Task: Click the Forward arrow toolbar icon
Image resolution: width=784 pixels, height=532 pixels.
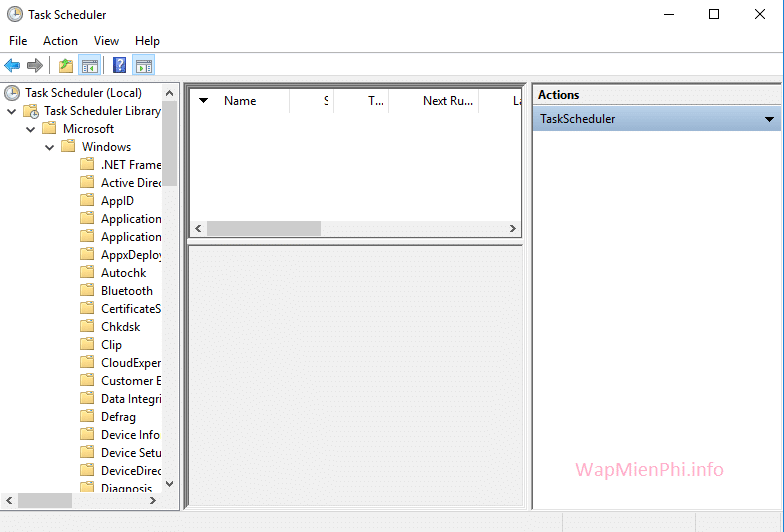Action: point(34,65)
